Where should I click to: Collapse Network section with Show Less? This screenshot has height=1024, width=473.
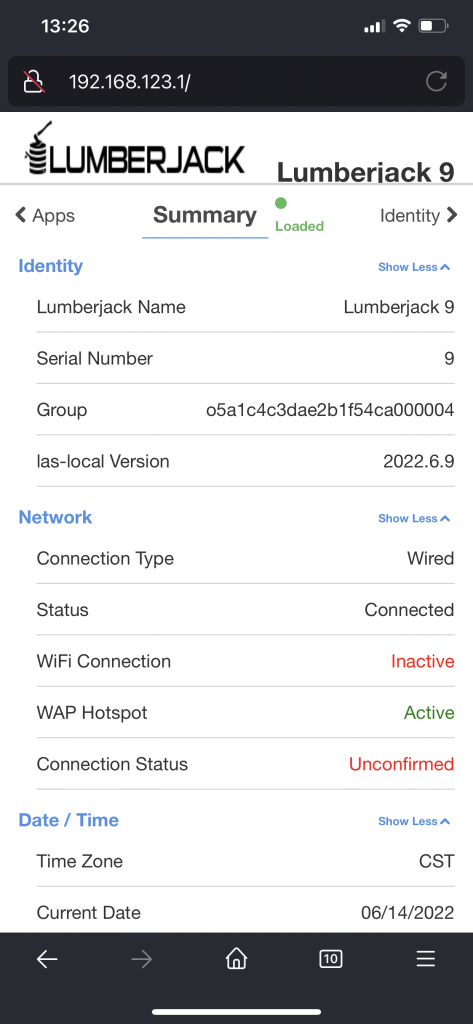click(414, 519)
